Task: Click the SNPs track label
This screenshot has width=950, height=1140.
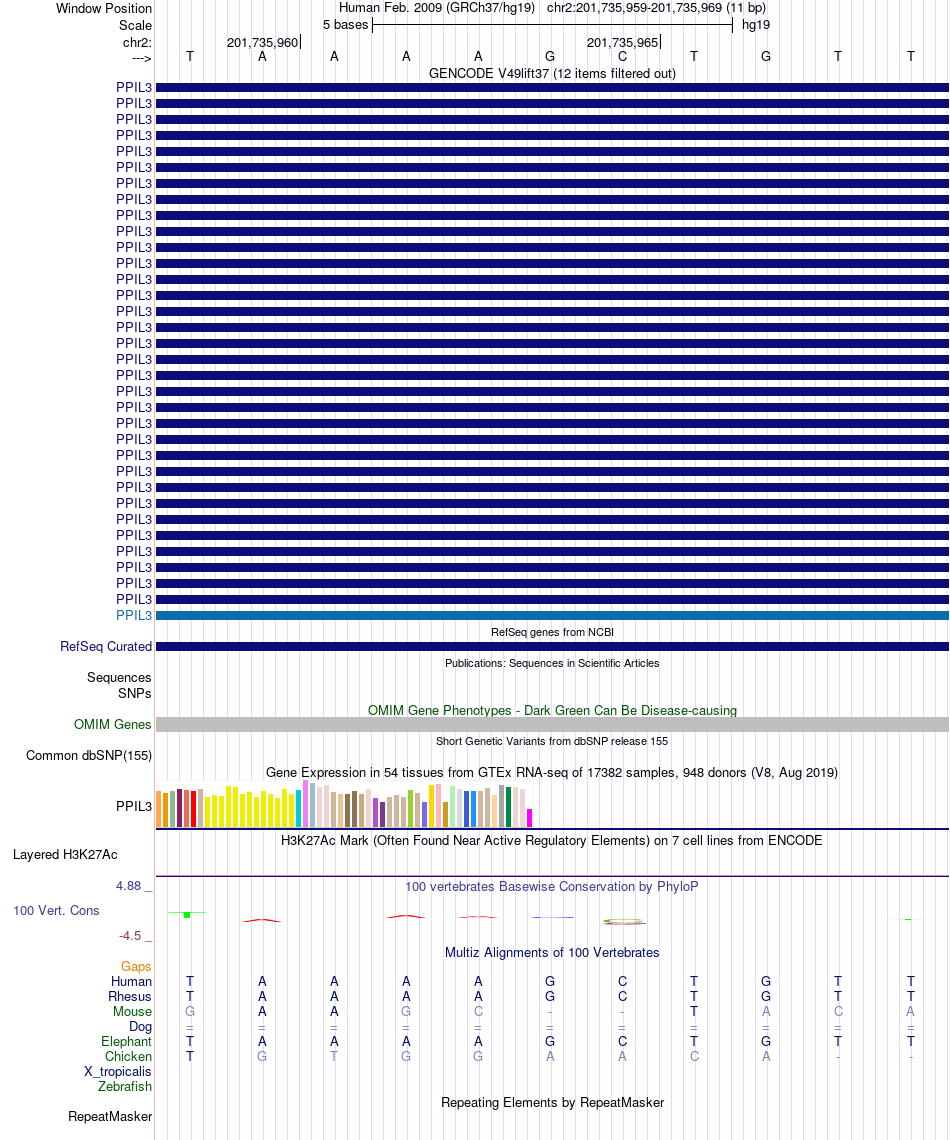Action: click(134, 693)
